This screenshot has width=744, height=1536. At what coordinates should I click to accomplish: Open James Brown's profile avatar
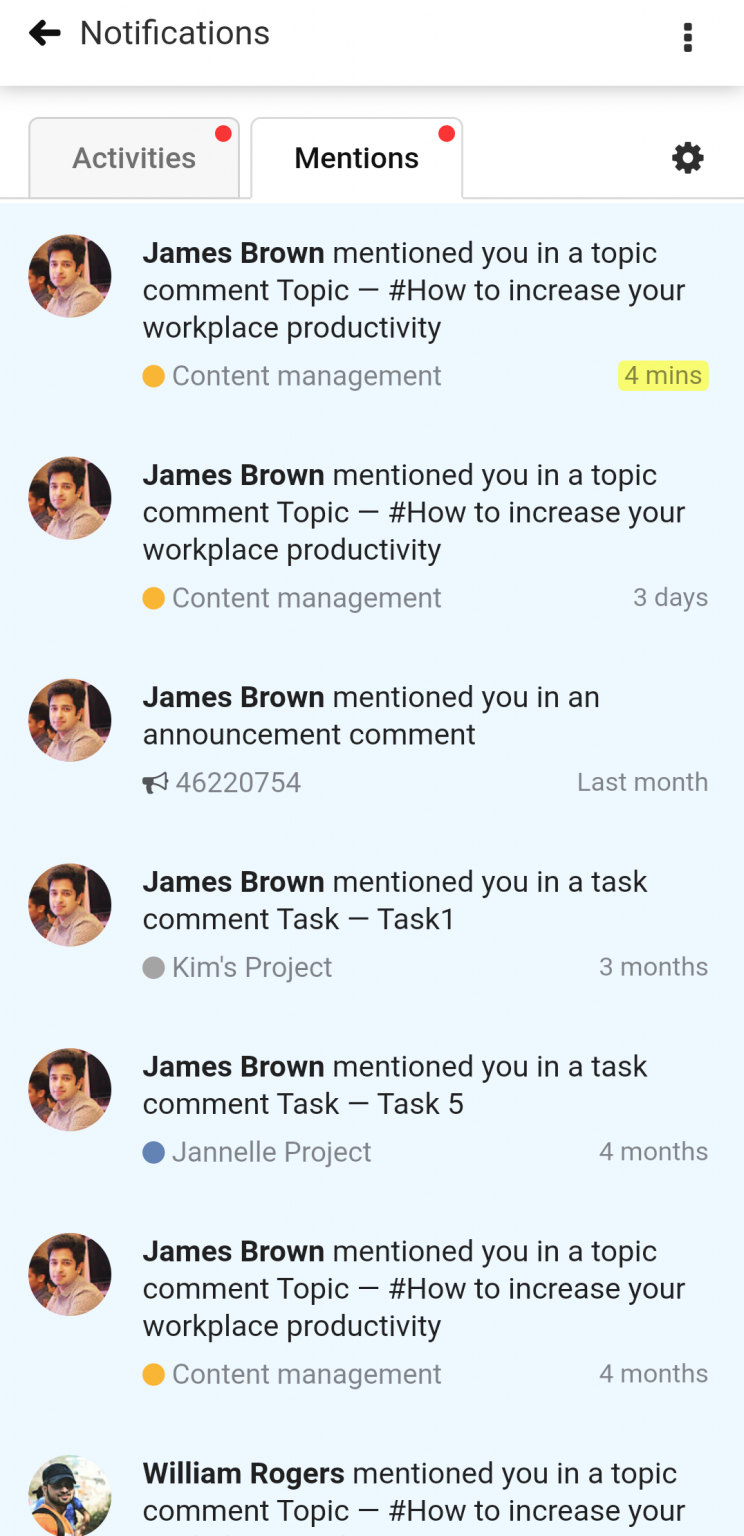[70, 275]
